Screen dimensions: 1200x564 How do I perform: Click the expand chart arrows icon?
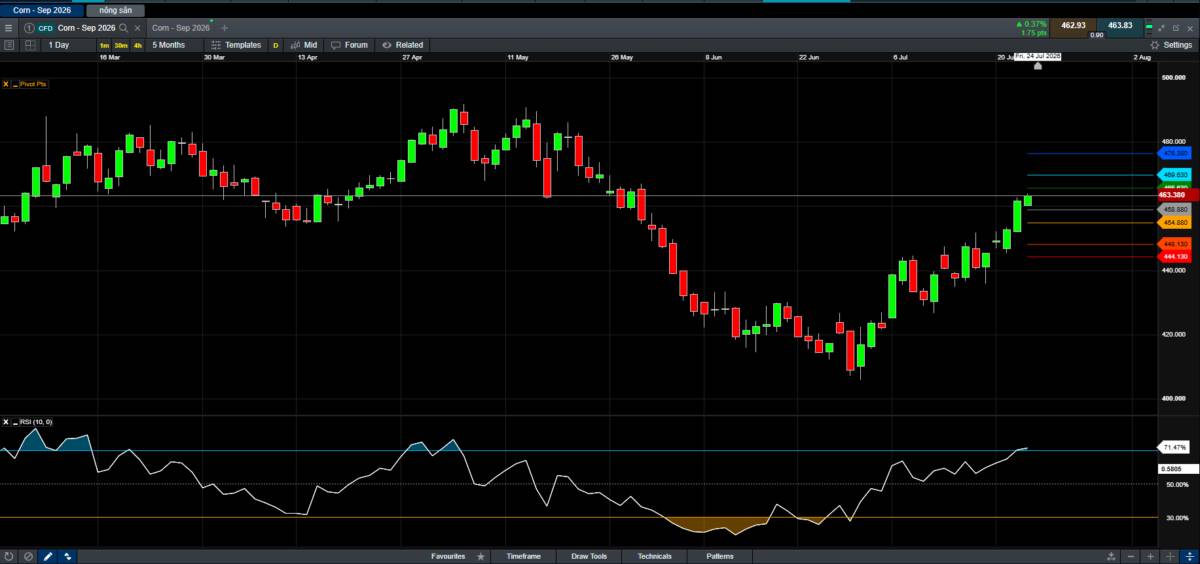(x=1162, y=28)
